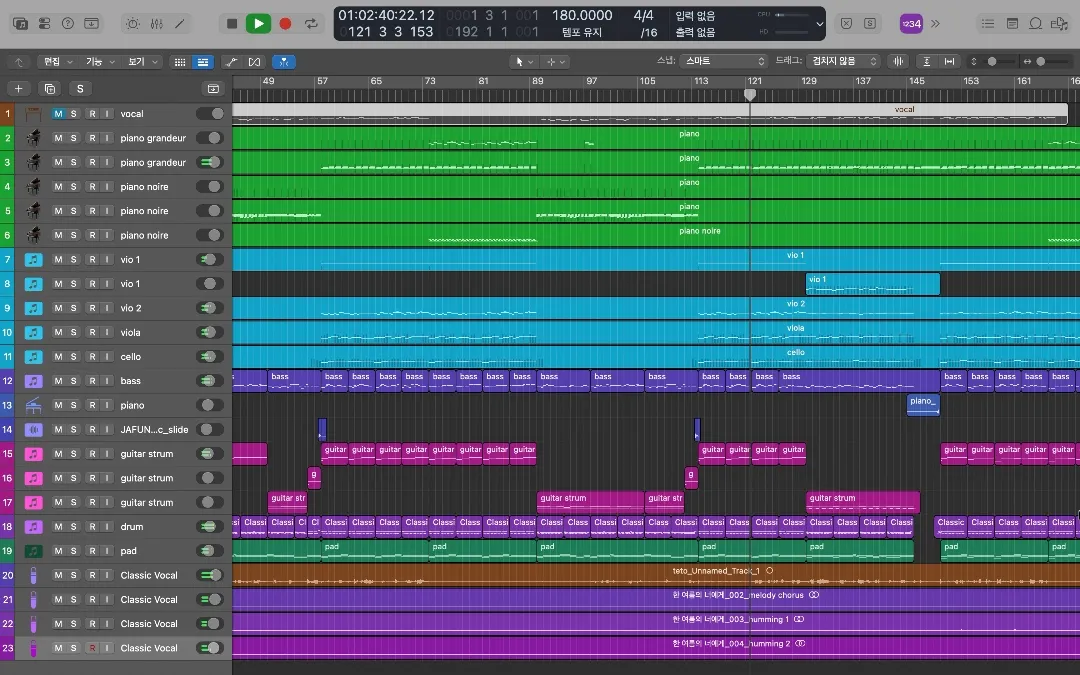1080x675 pixels.
Task: Open the Library panel icon
Action: click(21, 23)
